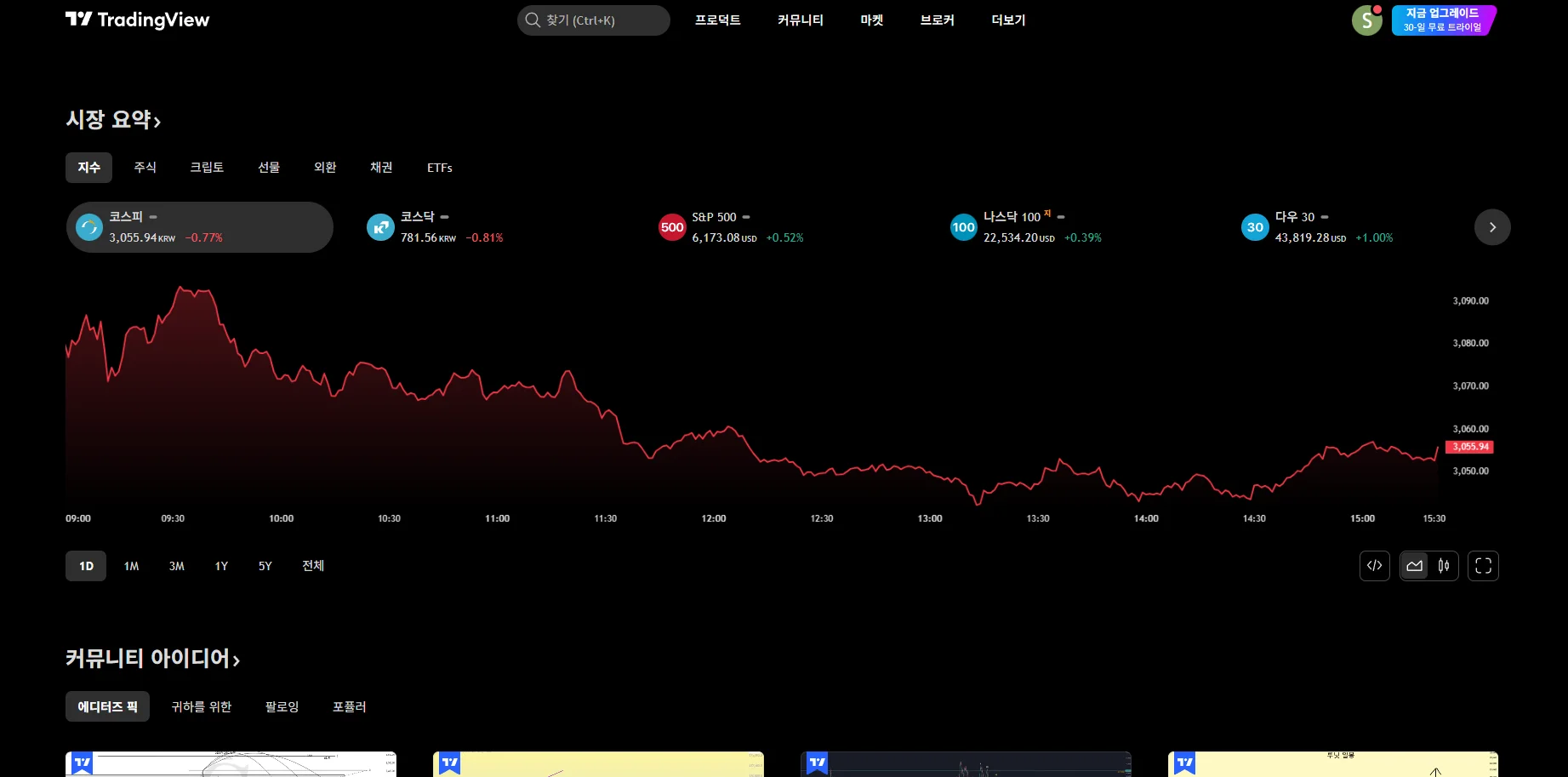Image resolution: width=1568 pixels, height=777 pixels.
Task: Click the KOSDAQ index logo icon
Action: 380,227
